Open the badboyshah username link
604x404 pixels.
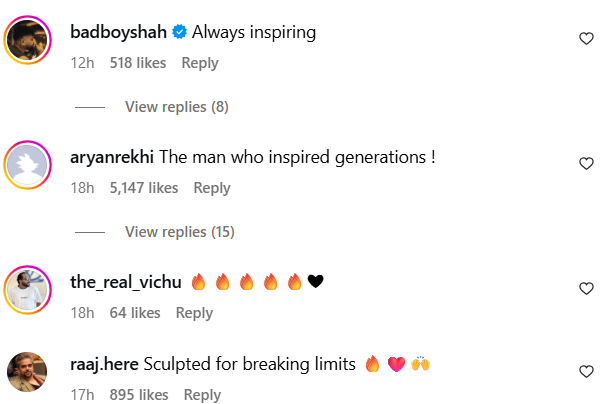tap(119, 33)
